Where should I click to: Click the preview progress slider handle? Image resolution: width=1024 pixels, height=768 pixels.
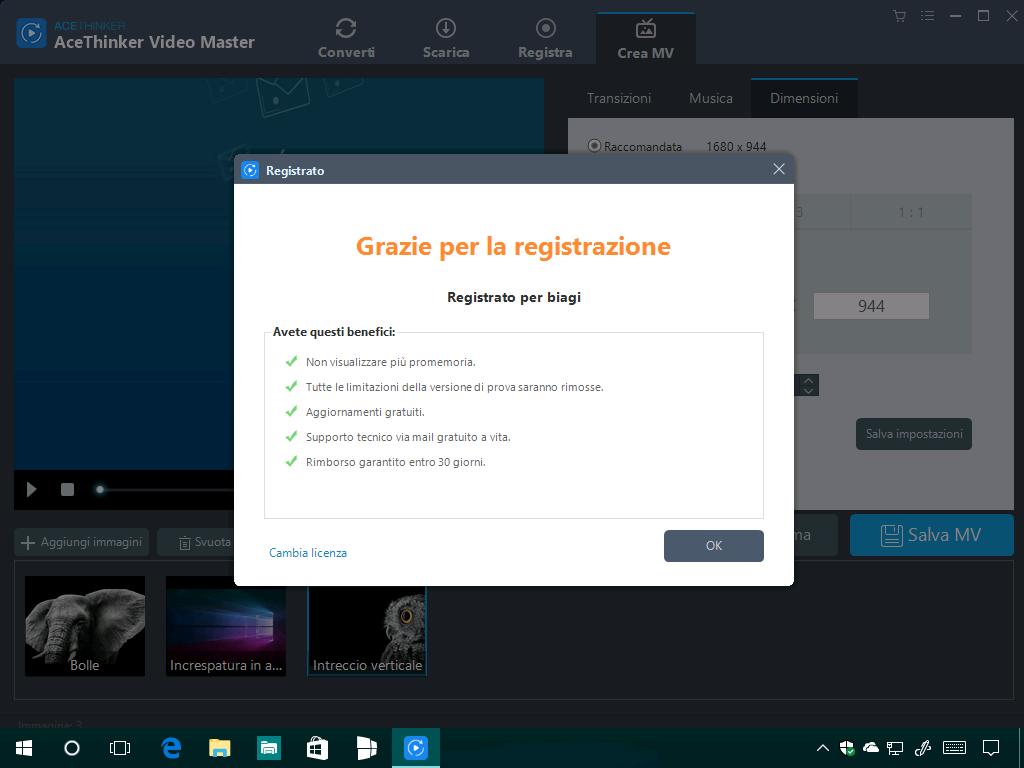(x=100, y=489)
